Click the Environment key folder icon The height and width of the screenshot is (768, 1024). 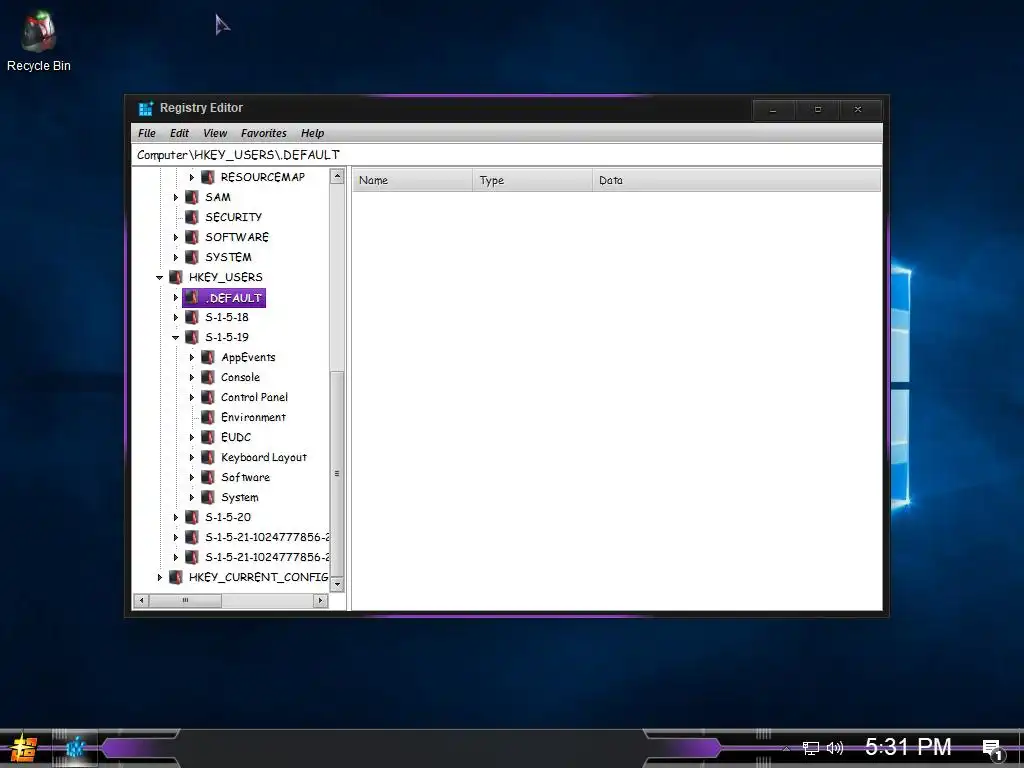[x=208, y=417]
